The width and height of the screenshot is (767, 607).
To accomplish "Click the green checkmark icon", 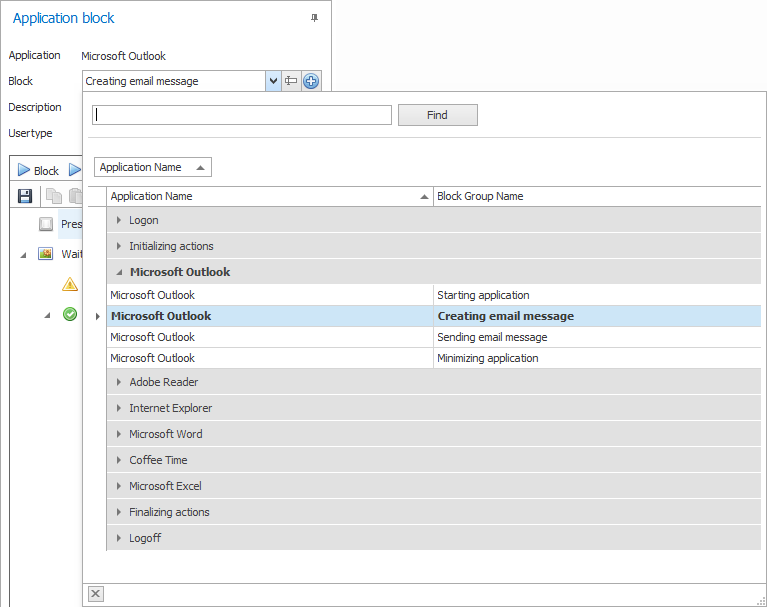I will click(x=70, y=314).
